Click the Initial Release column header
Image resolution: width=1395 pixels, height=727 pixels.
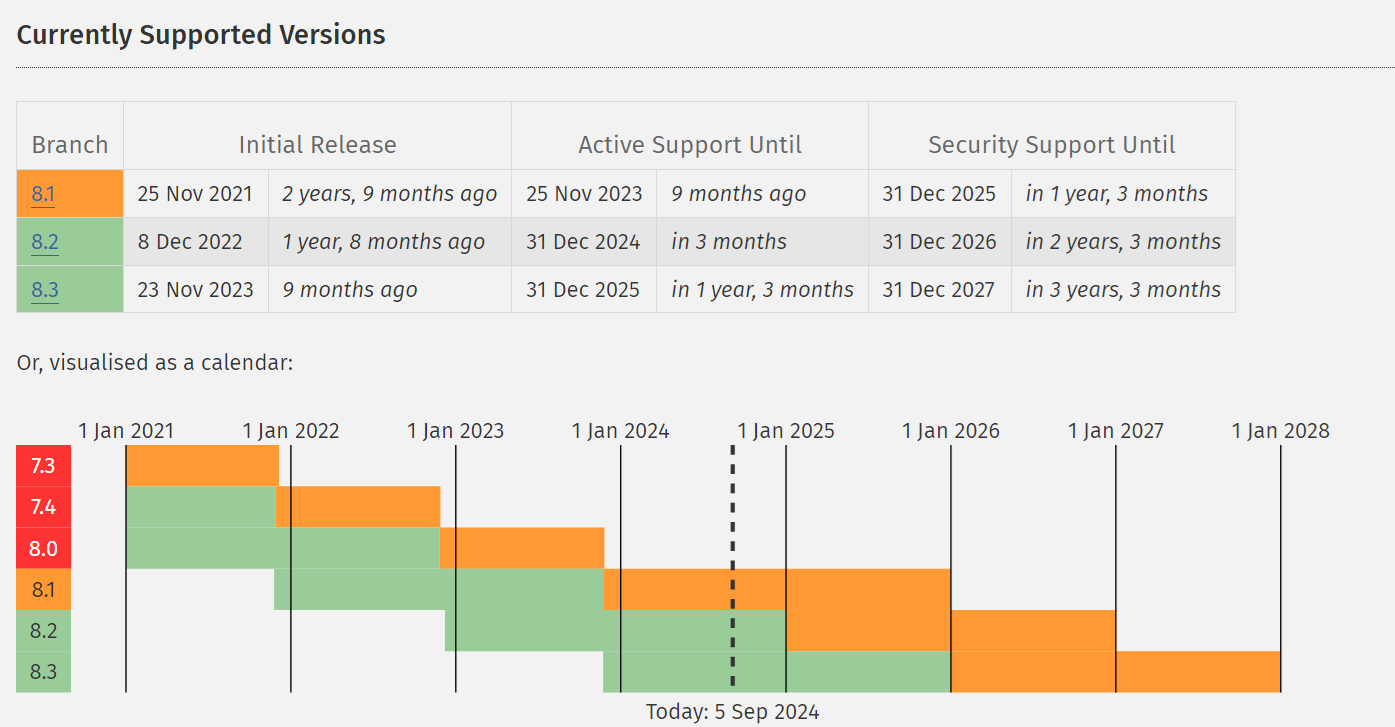[317, 145]
